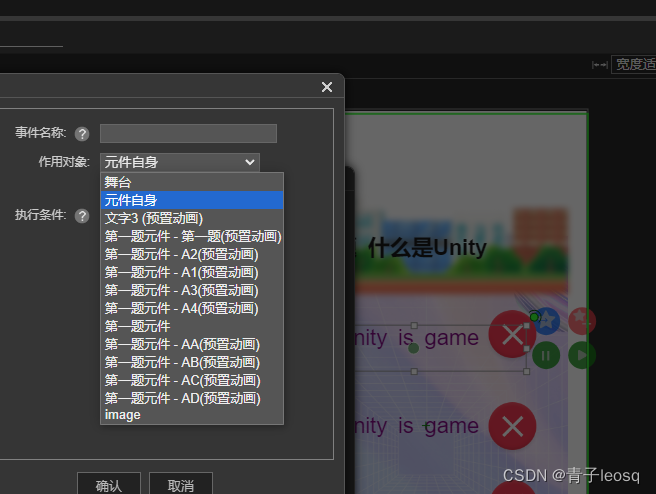Image resolution: width=656 pixels, height=494 pixels.
Task: Select 第一题元件 - 第一题(预置动画) option
Action: coord(192,236)
